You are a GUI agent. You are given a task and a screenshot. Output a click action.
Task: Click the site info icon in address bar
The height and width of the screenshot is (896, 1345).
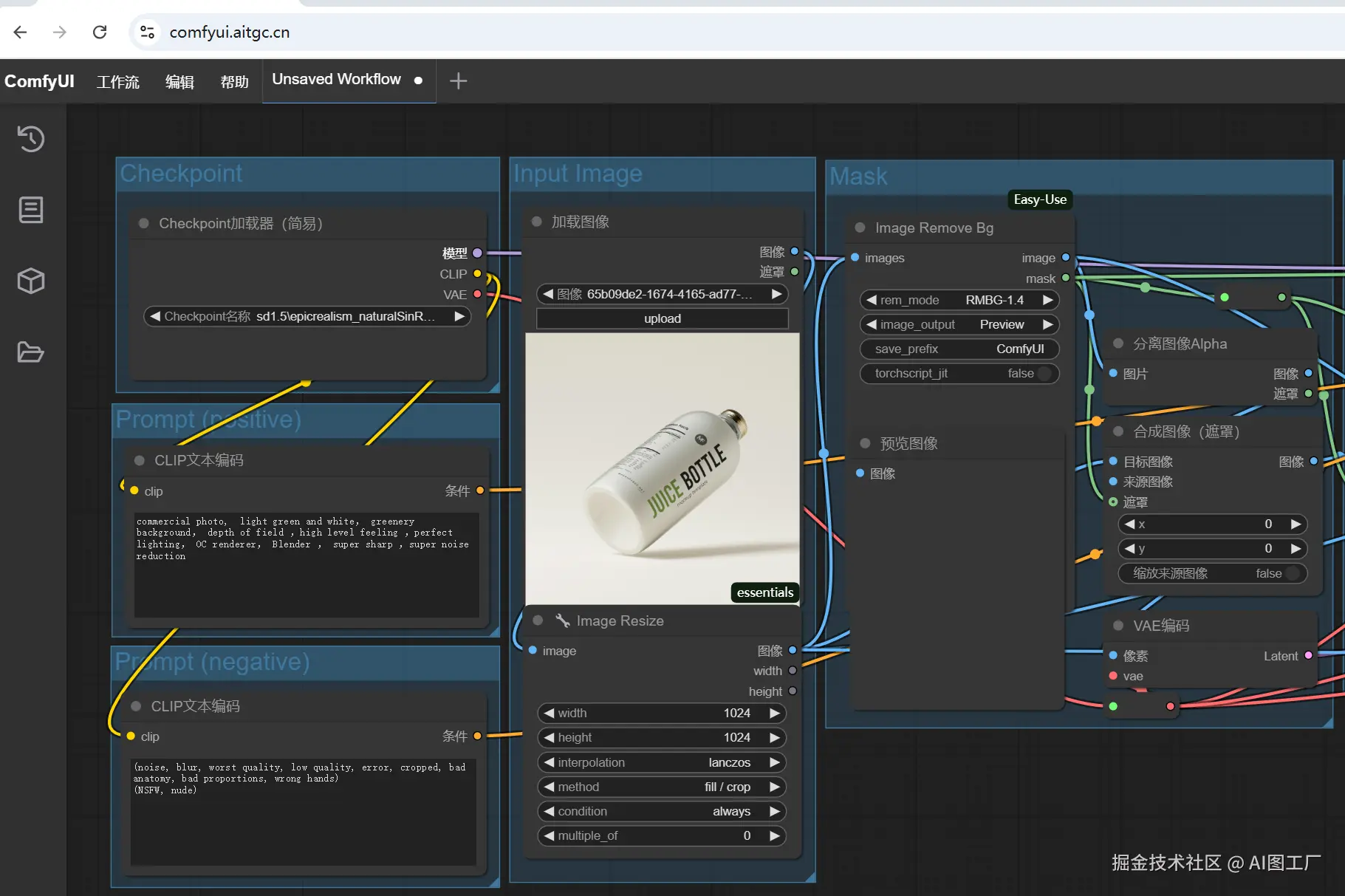(147, 32)
